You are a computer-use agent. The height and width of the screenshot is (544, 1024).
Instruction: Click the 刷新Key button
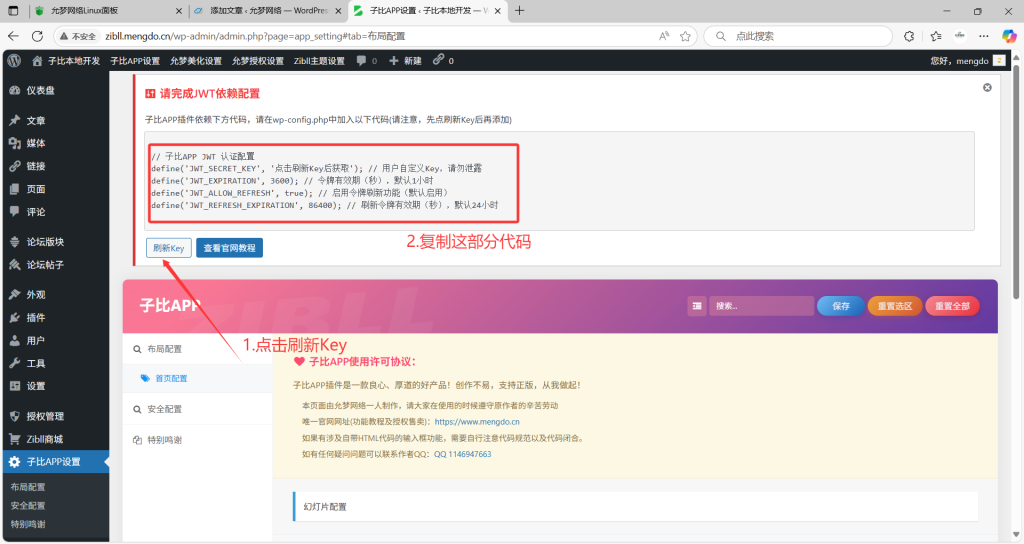168,248
